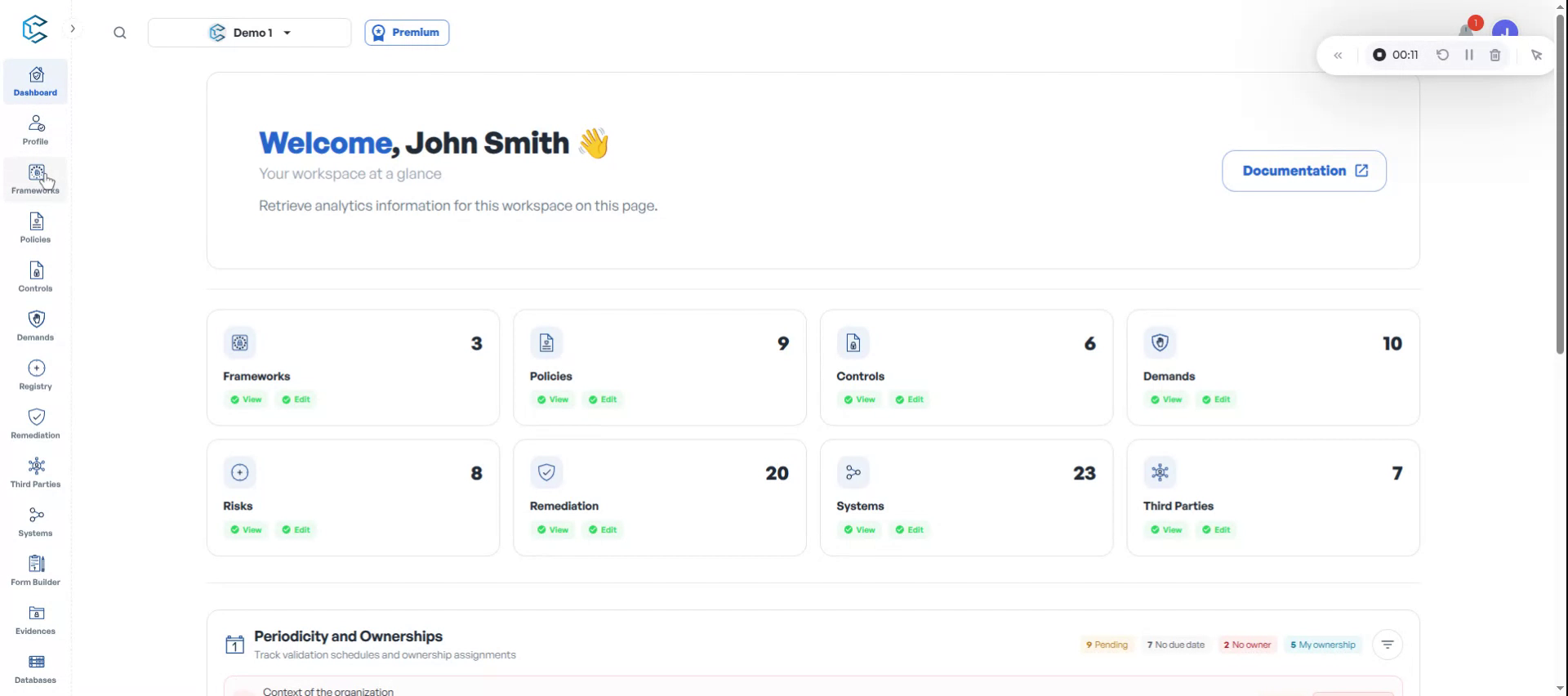Open Databases in the sidebar
Viewport: 1568px width, 696px height.
[x=35, y=670]
